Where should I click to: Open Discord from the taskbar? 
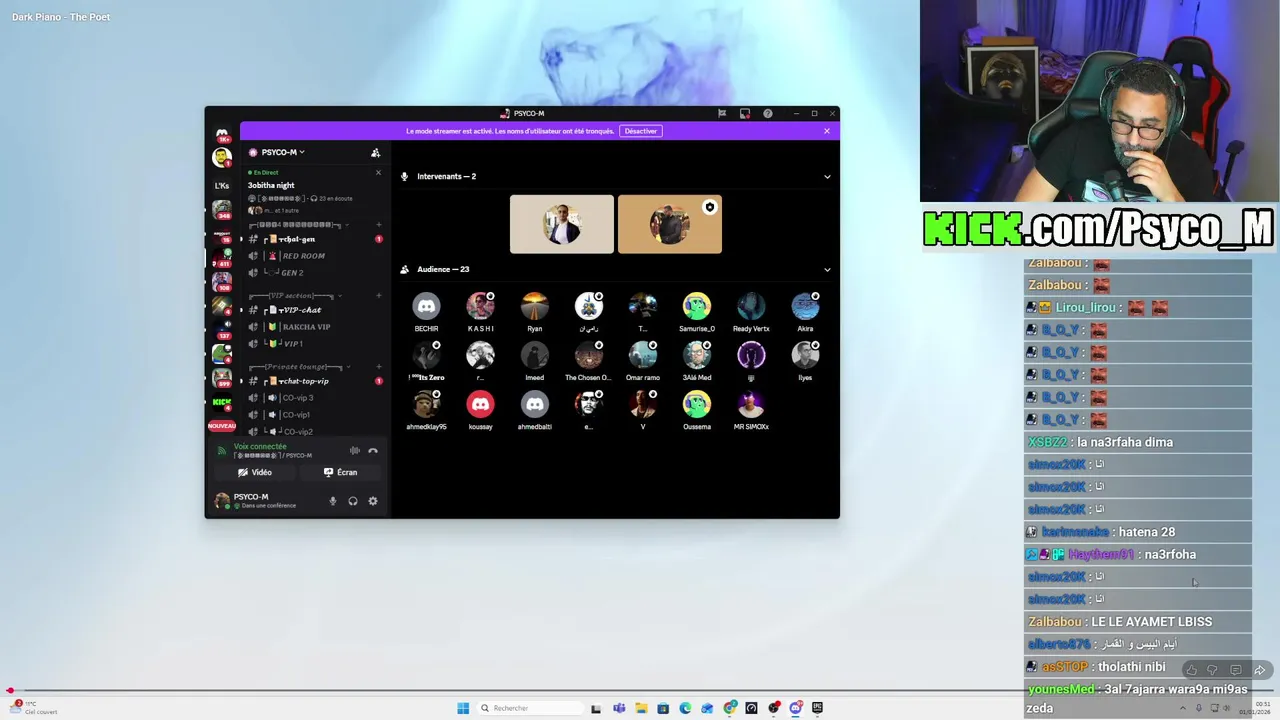coord(796,708)
